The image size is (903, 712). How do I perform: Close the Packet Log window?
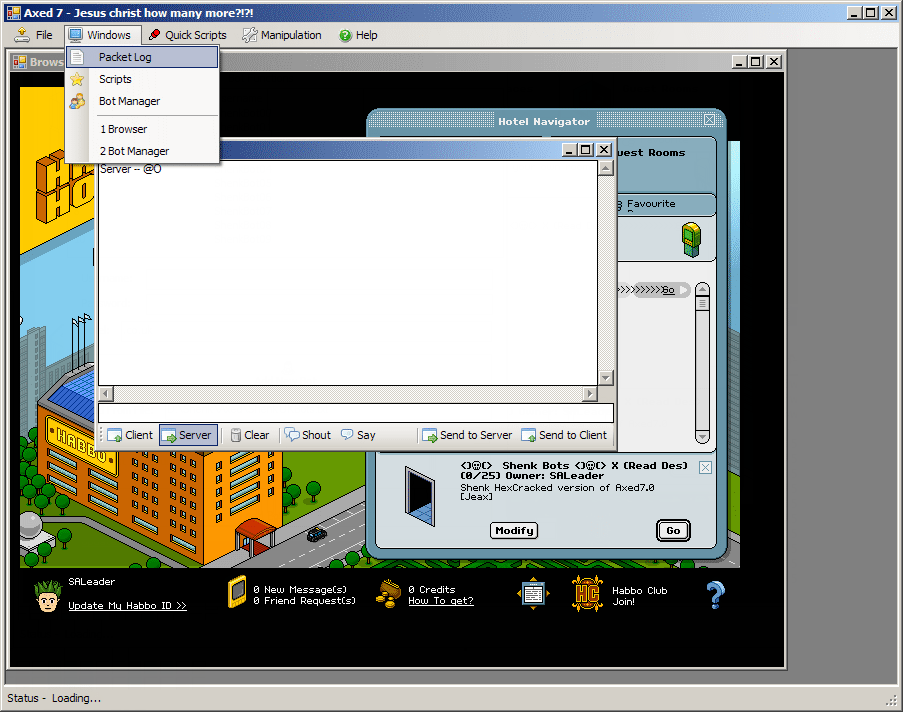(604, 150)
